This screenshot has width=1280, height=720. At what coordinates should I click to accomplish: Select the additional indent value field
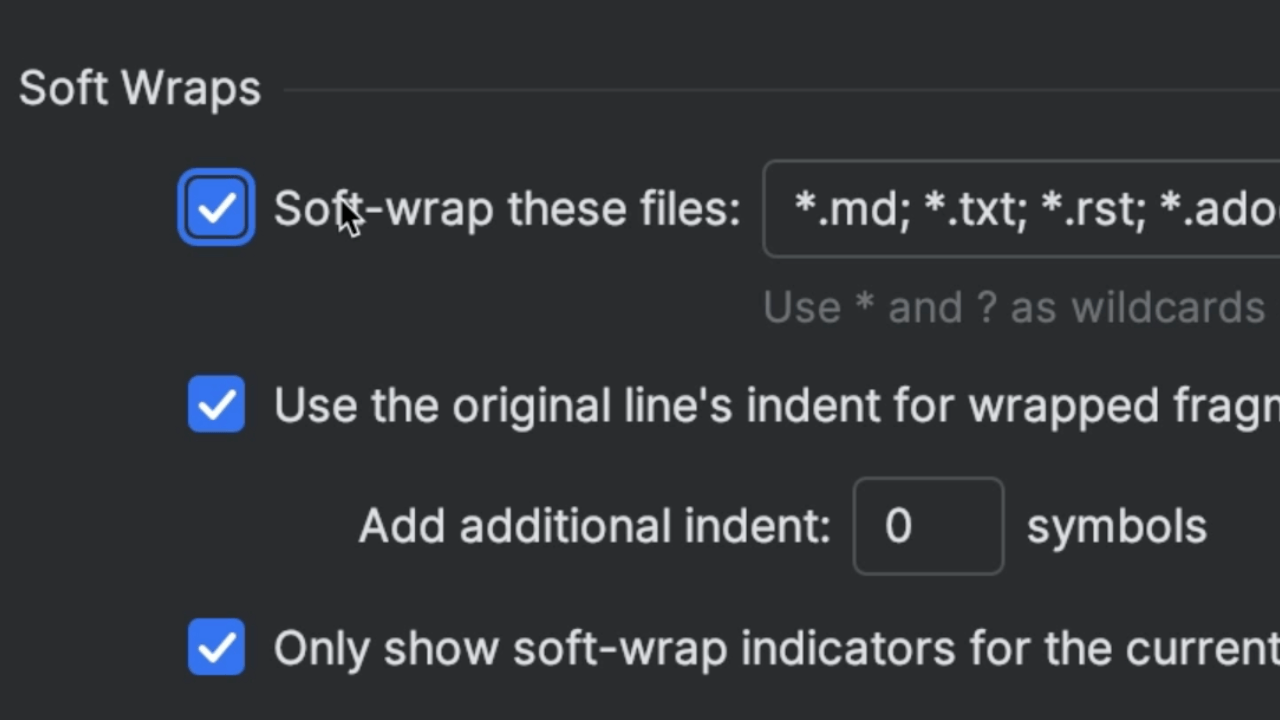tap(927, 526)
